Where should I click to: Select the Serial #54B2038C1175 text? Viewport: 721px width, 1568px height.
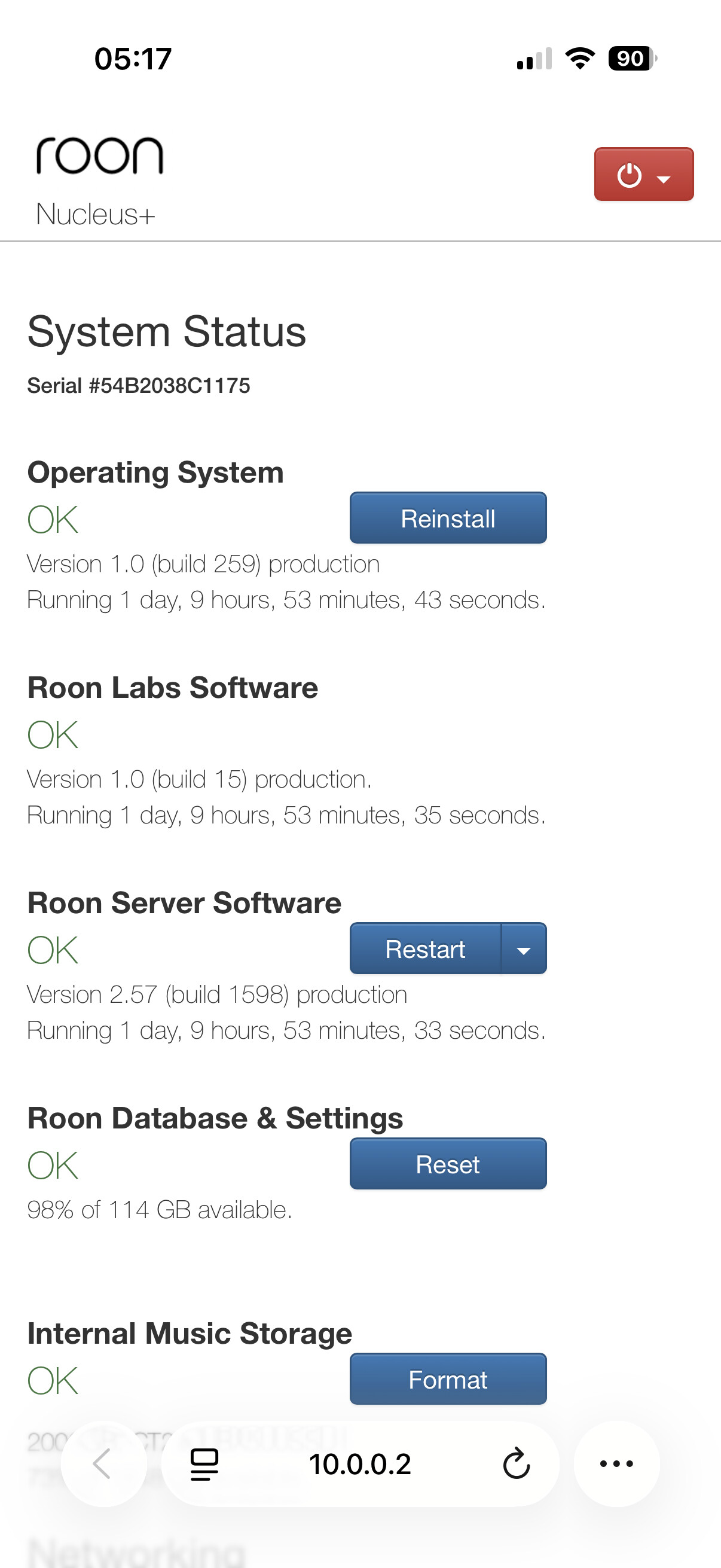coord(139,385)
